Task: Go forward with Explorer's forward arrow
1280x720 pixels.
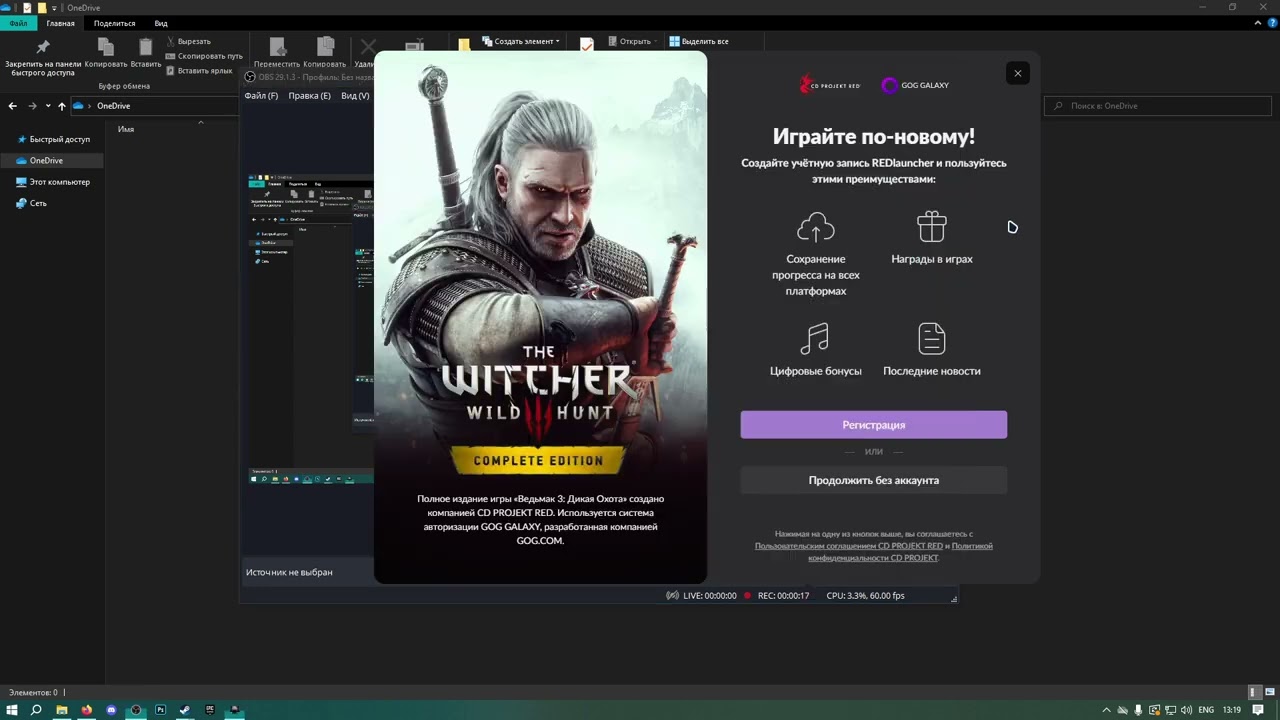Action: click(x=32, y=106)
